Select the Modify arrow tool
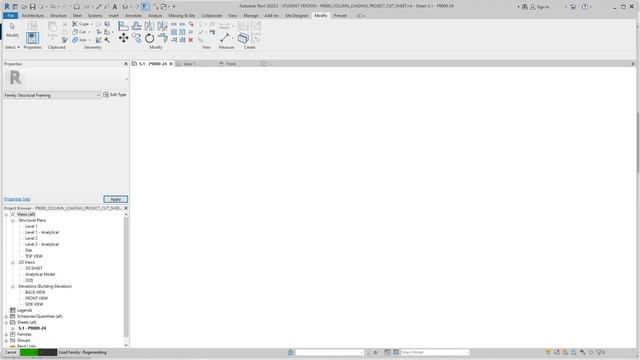 pyautogui.click(x=12, y=29)
